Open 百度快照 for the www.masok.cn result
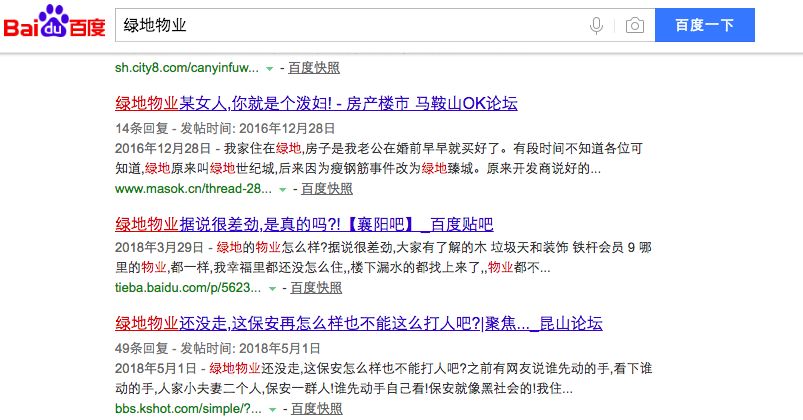The width and height of the screenshot is (803, 420). [x=327, y=188]
